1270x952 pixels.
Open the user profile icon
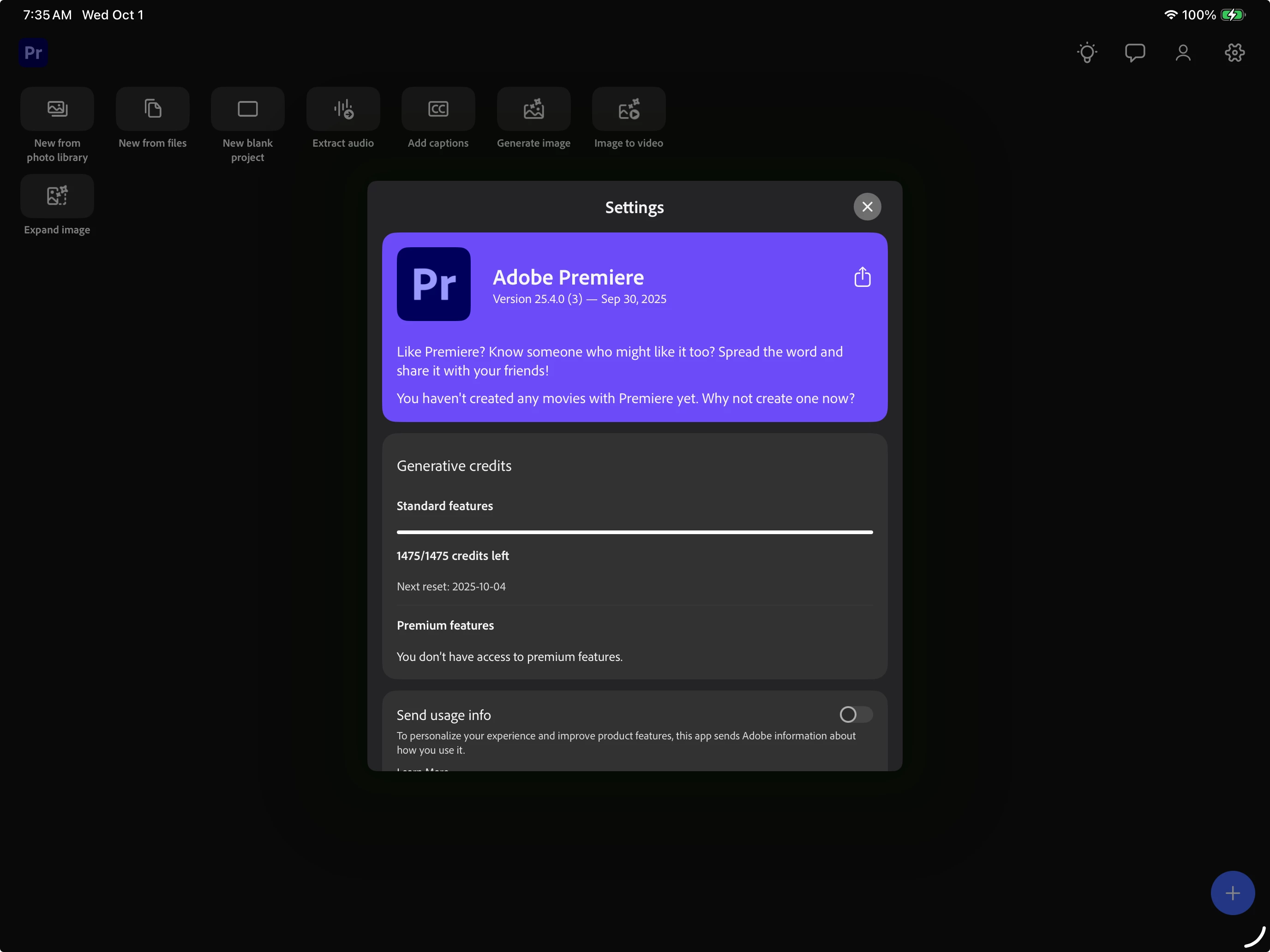pyautogui.click(x=1183, y=53)
